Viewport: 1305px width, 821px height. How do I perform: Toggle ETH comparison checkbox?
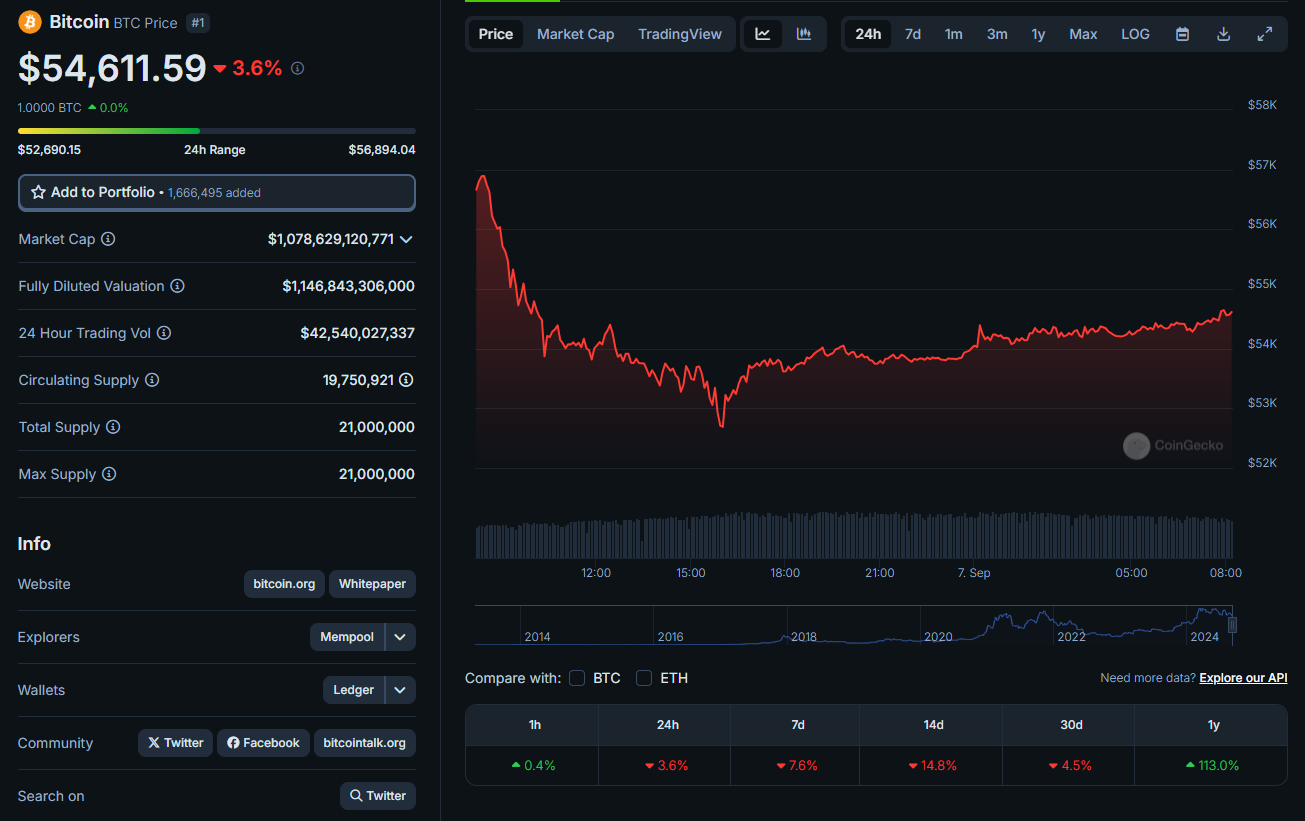[x=644, y=678]
